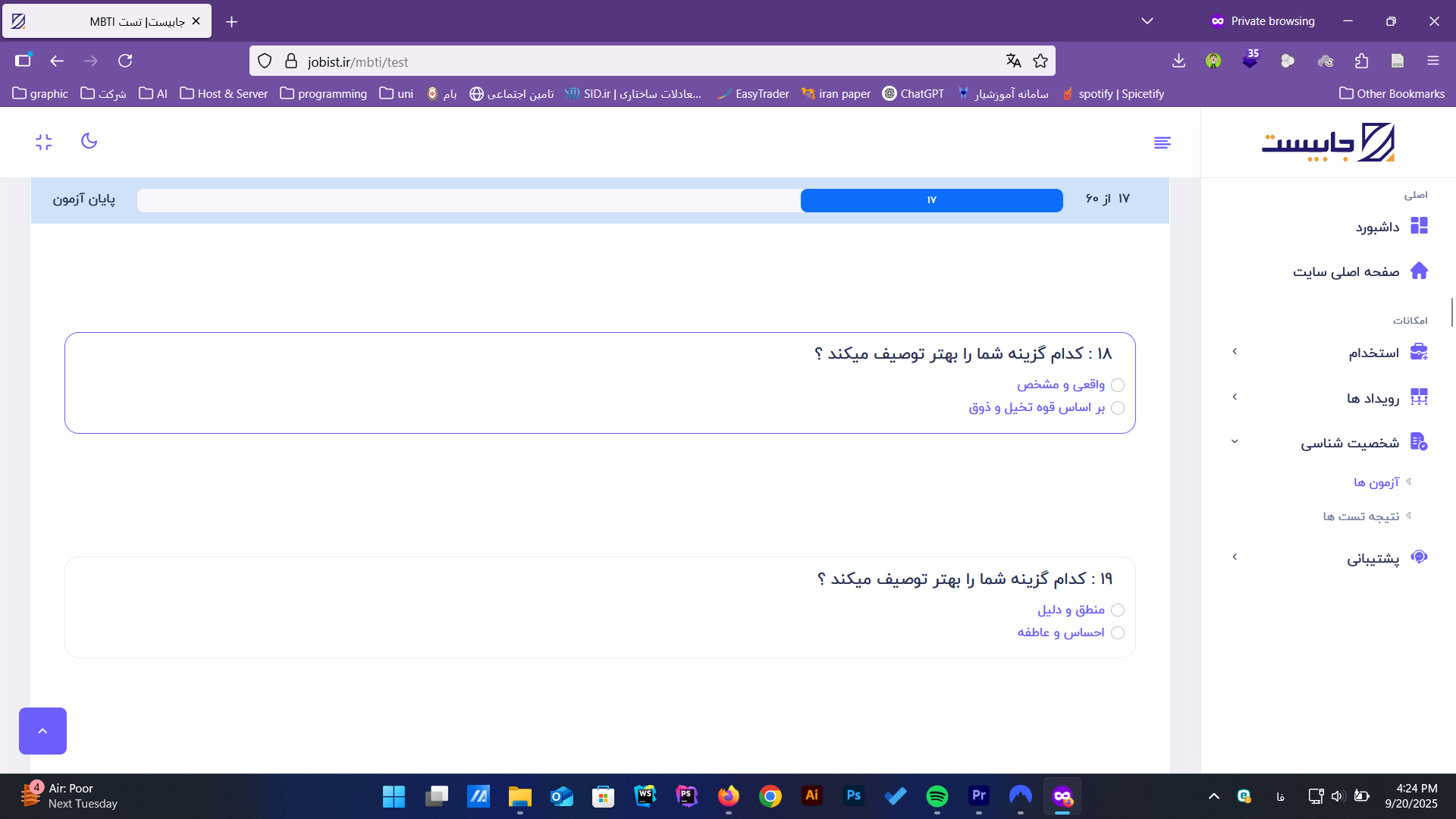The width and height of the screenshot is (1456, 819).
Task: Select بر اساس قوه تخیل و ذوق option
Action: point(1118,408)
